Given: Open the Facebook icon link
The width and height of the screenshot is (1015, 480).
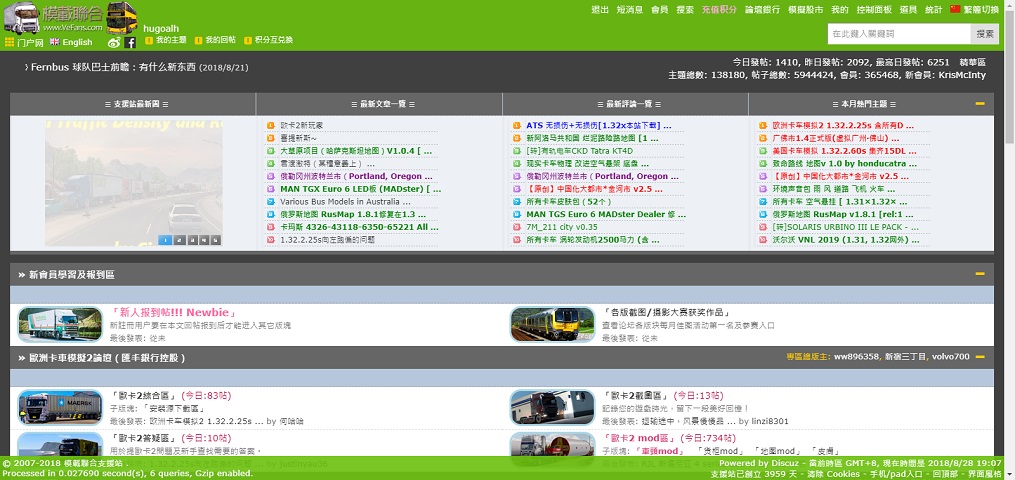Looking at the screenshot, I should (130, 42).
